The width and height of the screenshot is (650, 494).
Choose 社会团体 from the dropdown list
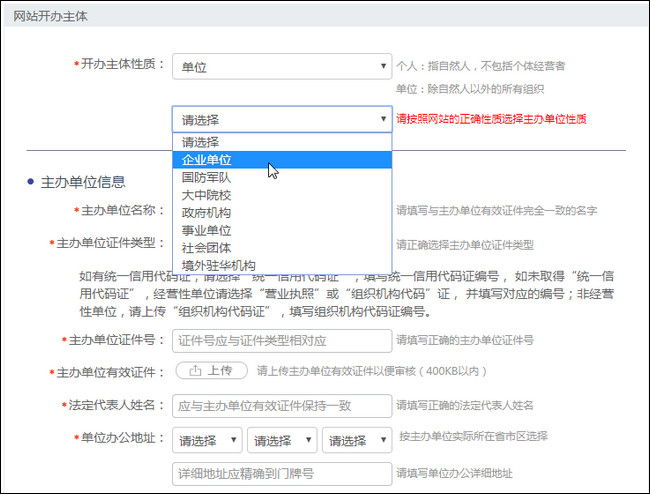click(x=282, y=248)
